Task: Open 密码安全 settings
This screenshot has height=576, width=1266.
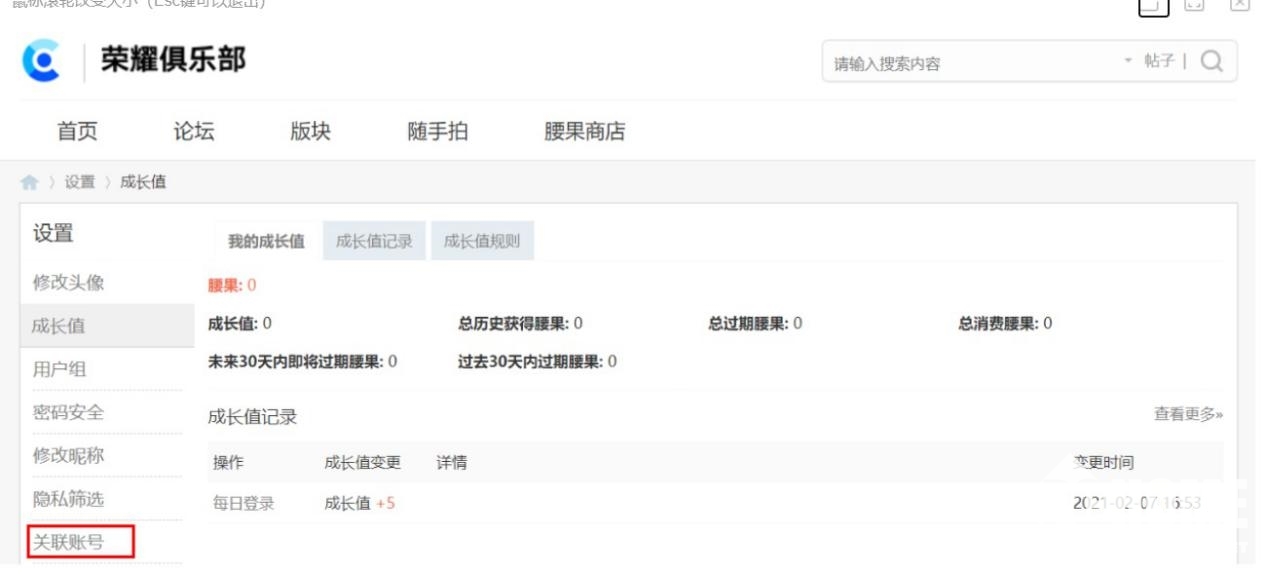Action: click(68, 412)
